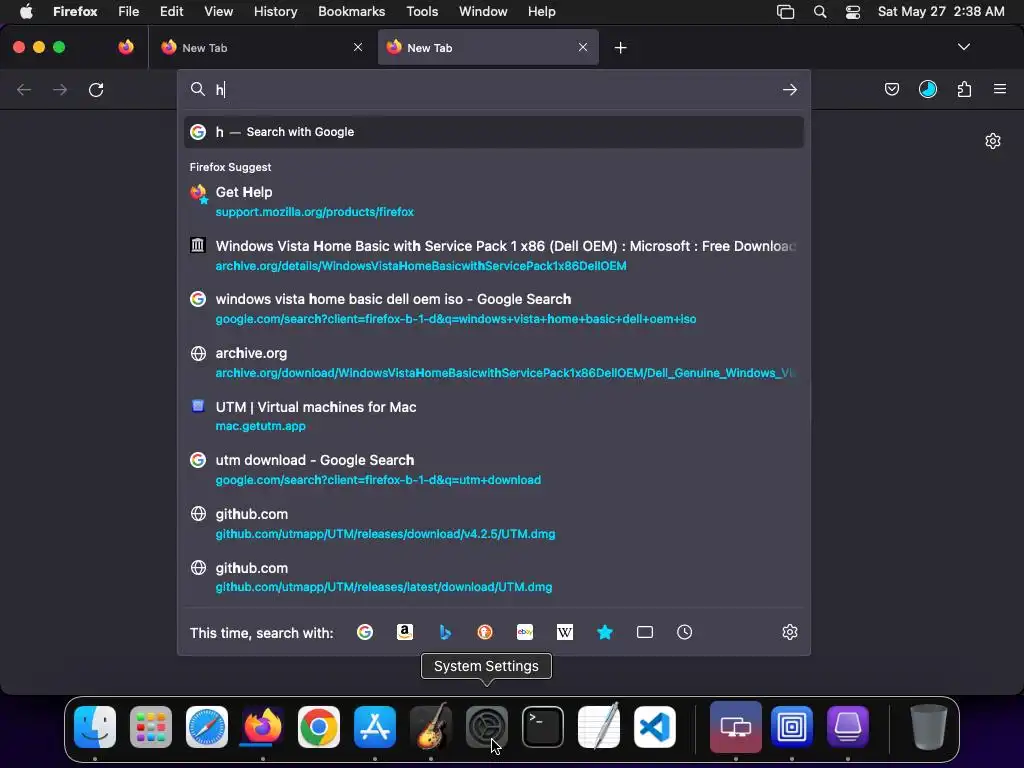Open the UTM app in dock
Viewport: 1024px width, 768px height.
[848, 726]
